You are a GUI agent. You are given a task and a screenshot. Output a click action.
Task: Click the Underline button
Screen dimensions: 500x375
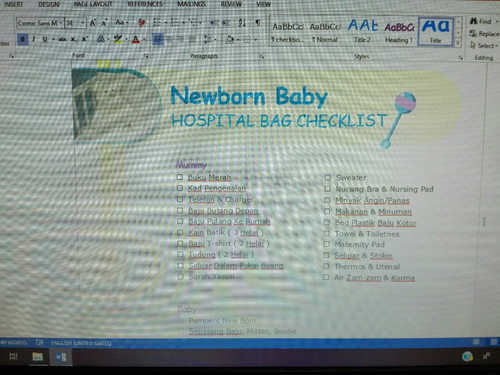coord(45,39)
